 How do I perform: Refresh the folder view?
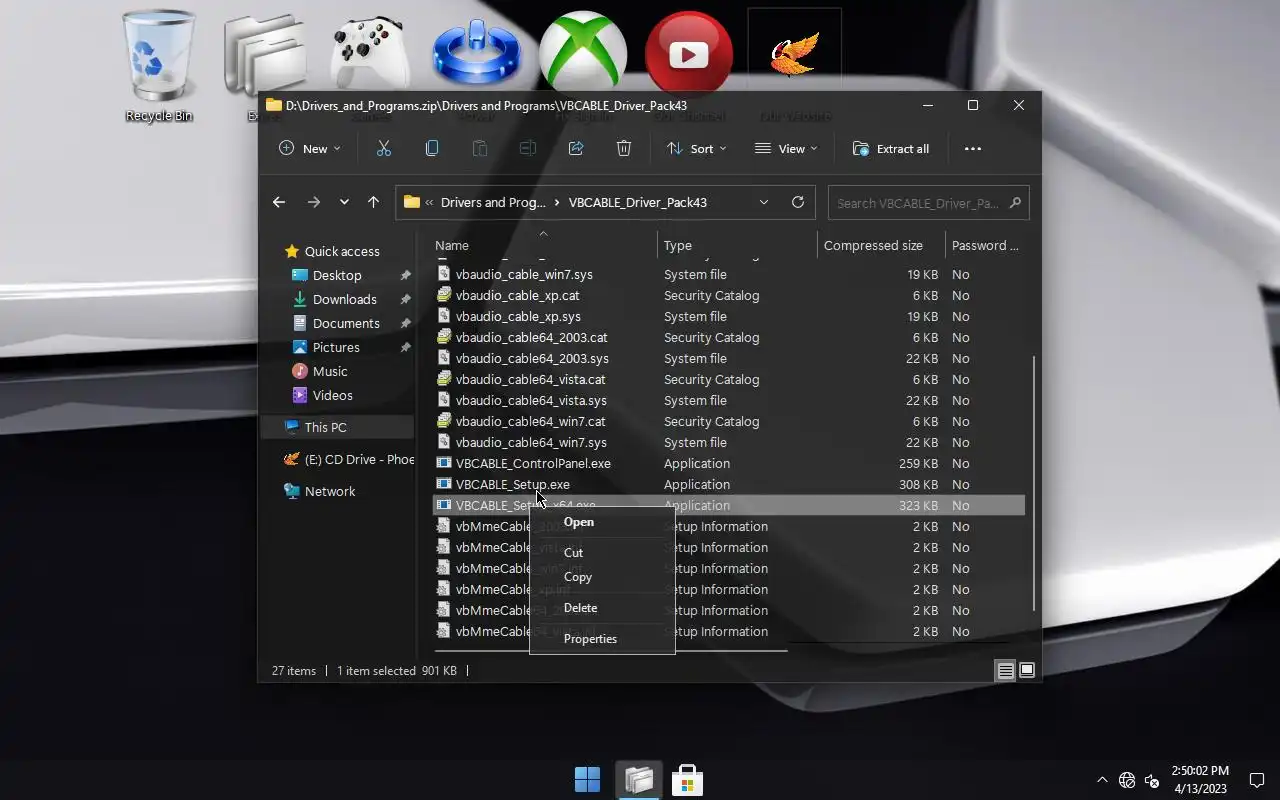(x=798, y=202)
